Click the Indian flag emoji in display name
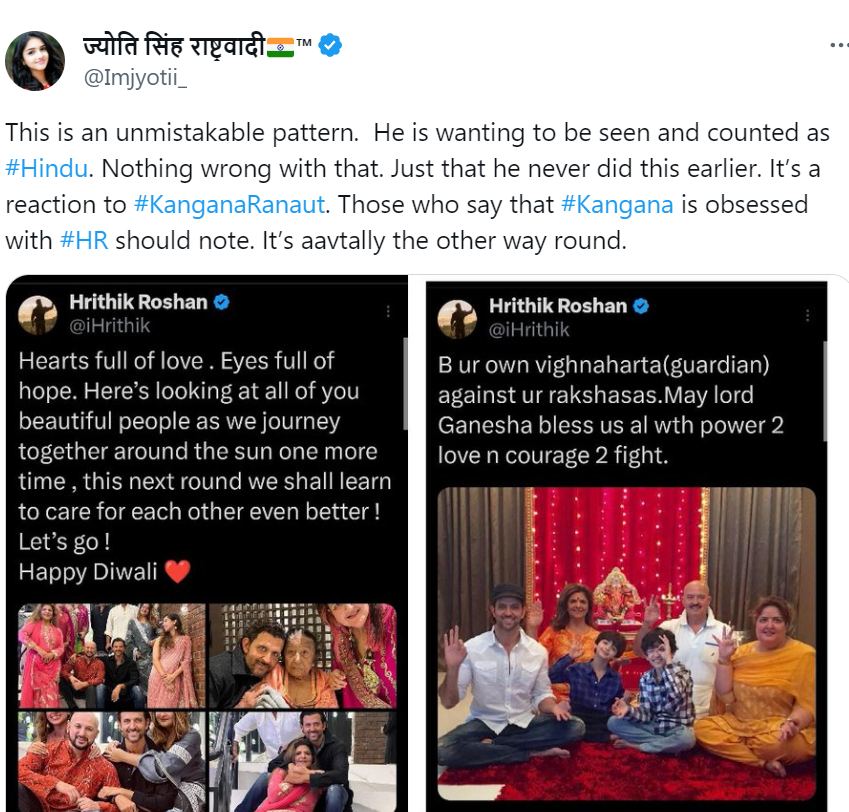Screen dimensions: 849x812 tap(280, 45)
